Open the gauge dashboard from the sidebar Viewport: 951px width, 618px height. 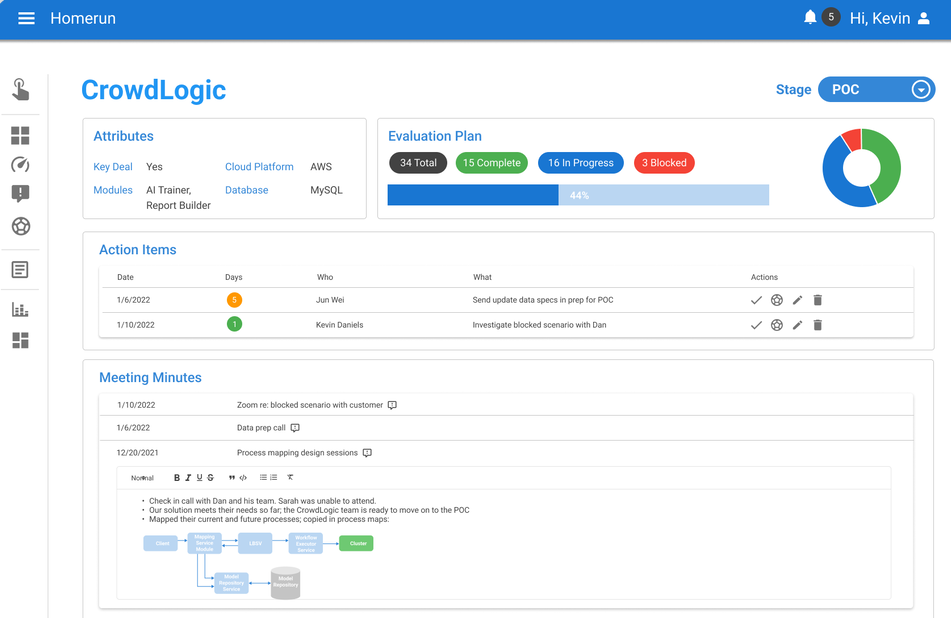[21, 164]
